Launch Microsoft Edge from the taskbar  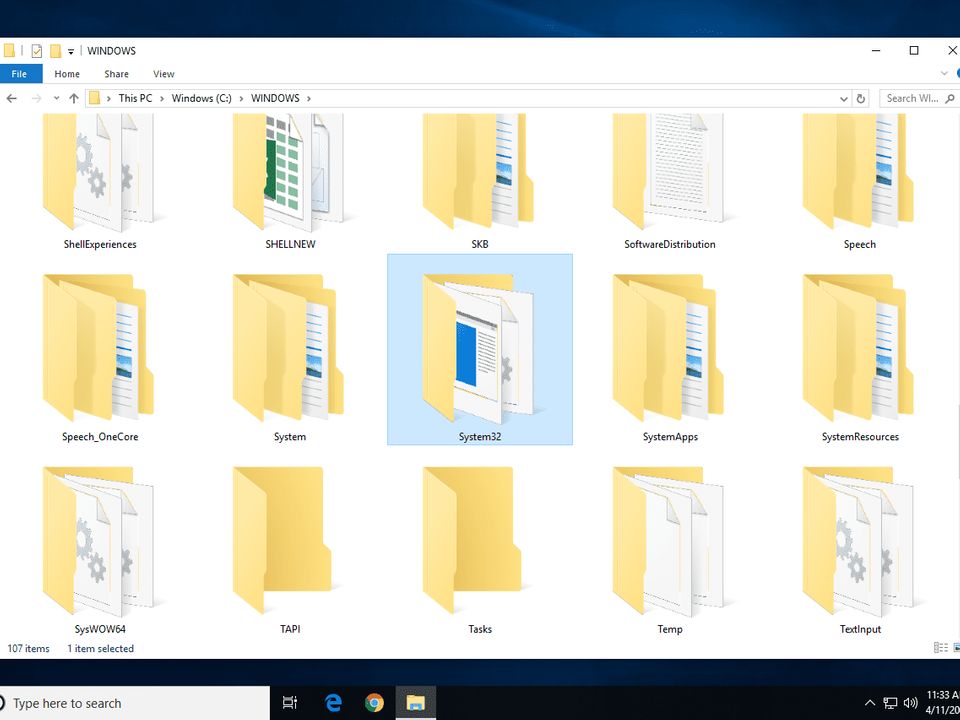point(333,702)
